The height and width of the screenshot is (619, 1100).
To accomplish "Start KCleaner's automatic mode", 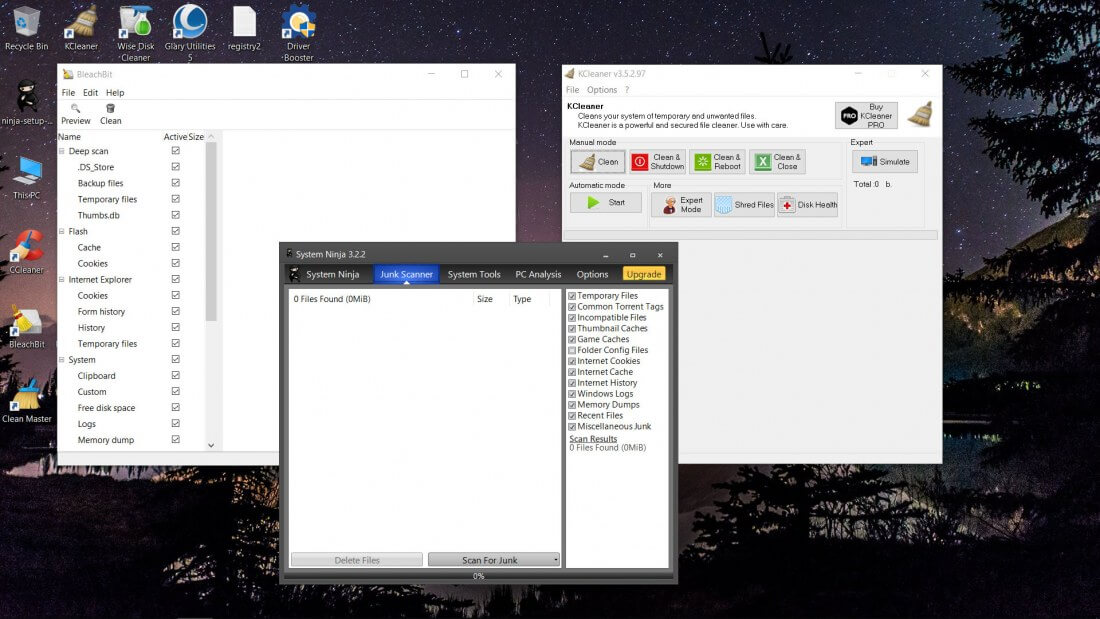I will coord(606,202).
